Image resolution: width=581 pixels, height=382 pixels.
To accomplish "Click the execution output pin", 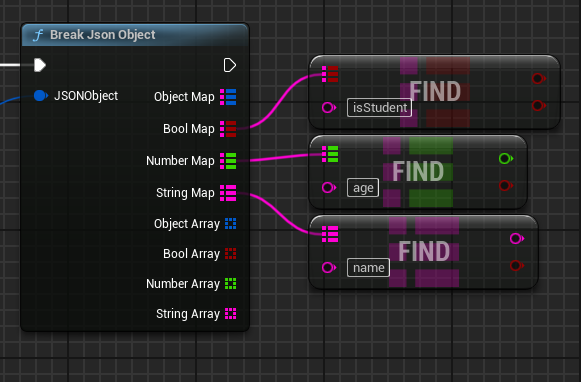I will point(230,65).
